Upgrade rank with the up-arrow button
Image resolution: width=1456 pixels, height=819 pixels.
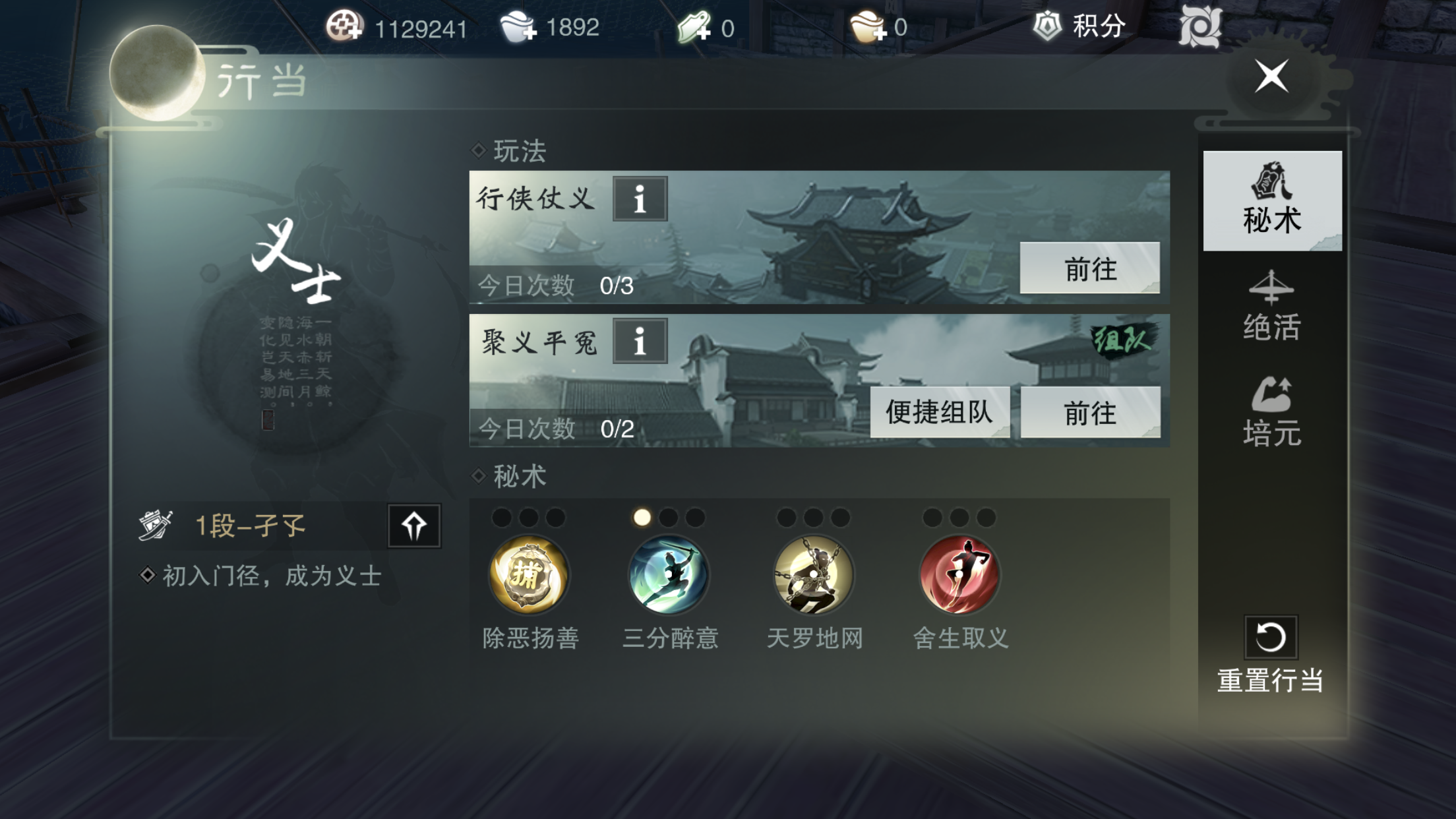click(x=414, y=526)
